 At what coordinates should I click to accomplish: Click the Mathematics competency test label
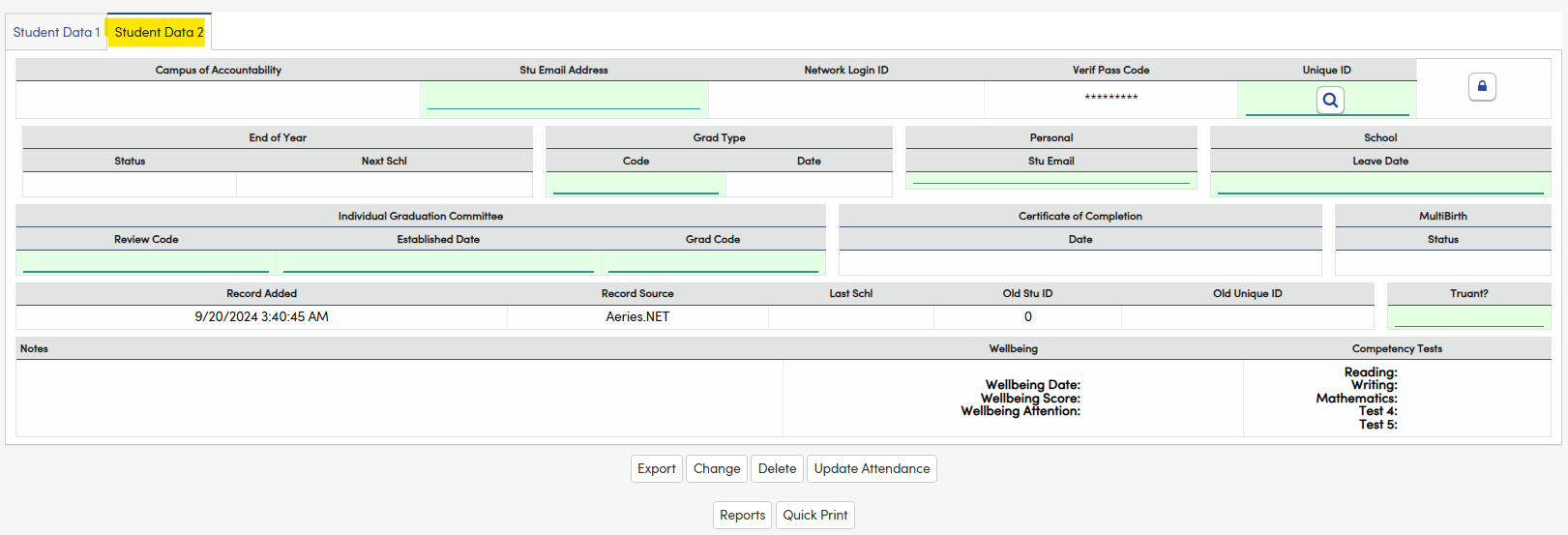(x=1356, y=399)
